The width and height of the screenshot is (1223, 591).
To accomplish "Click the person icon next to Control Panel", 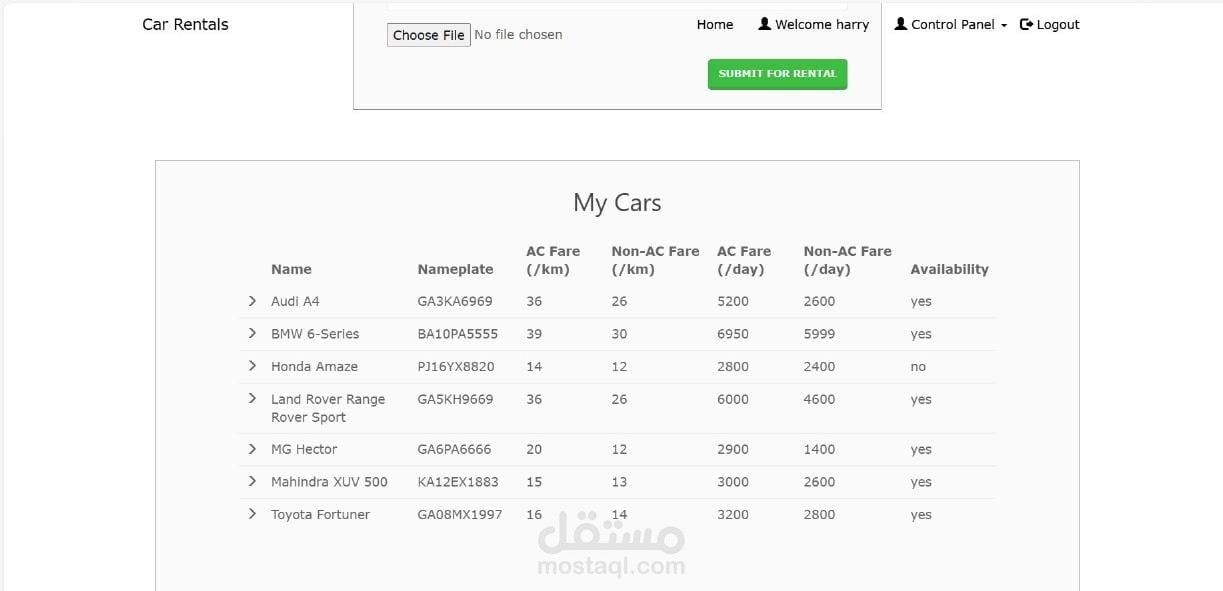I will (901, 24).
